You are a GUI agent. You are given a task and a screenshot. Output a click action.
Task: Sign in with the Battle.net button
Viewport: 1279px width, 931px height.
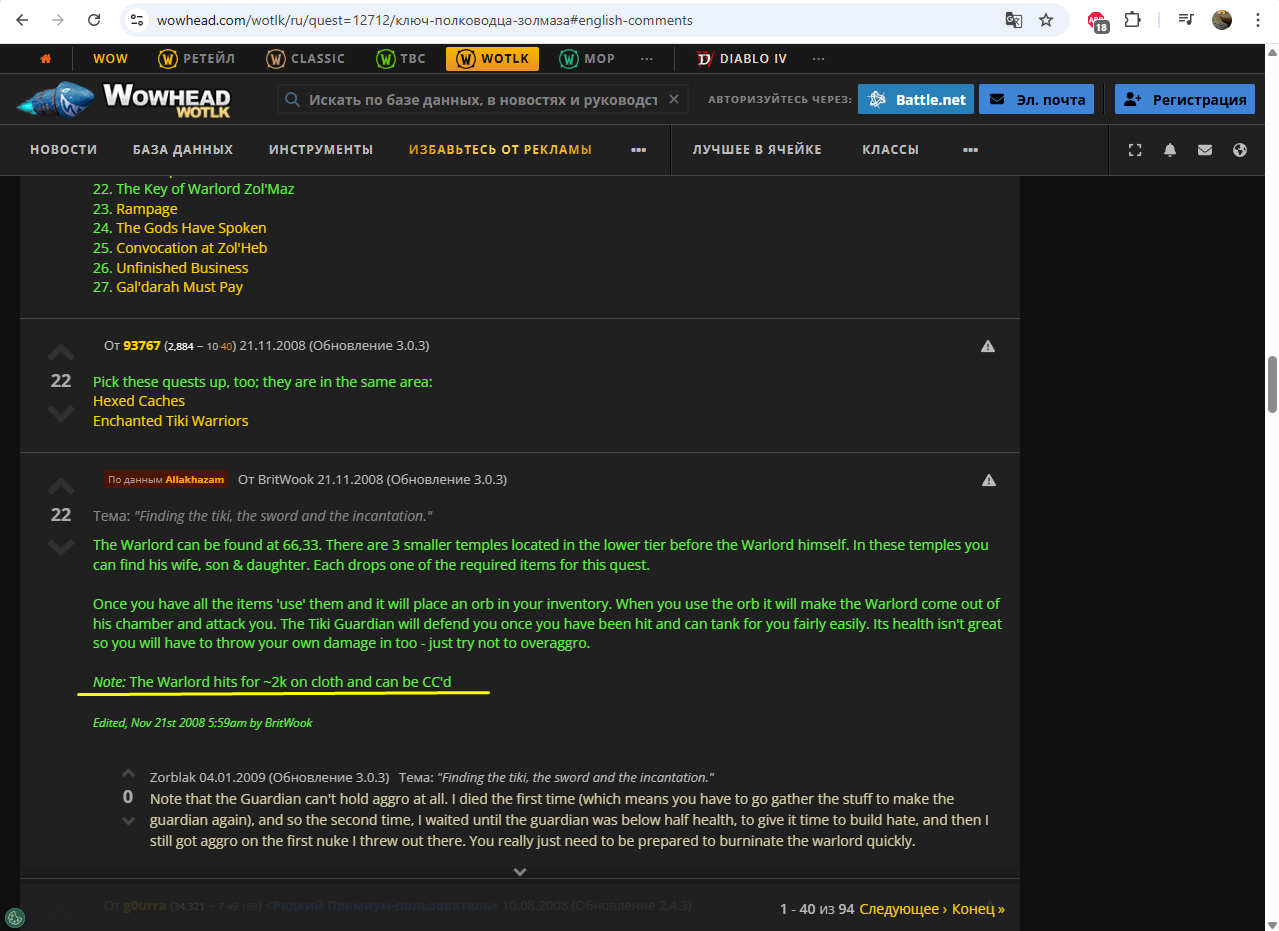click(x=915, y=99)
